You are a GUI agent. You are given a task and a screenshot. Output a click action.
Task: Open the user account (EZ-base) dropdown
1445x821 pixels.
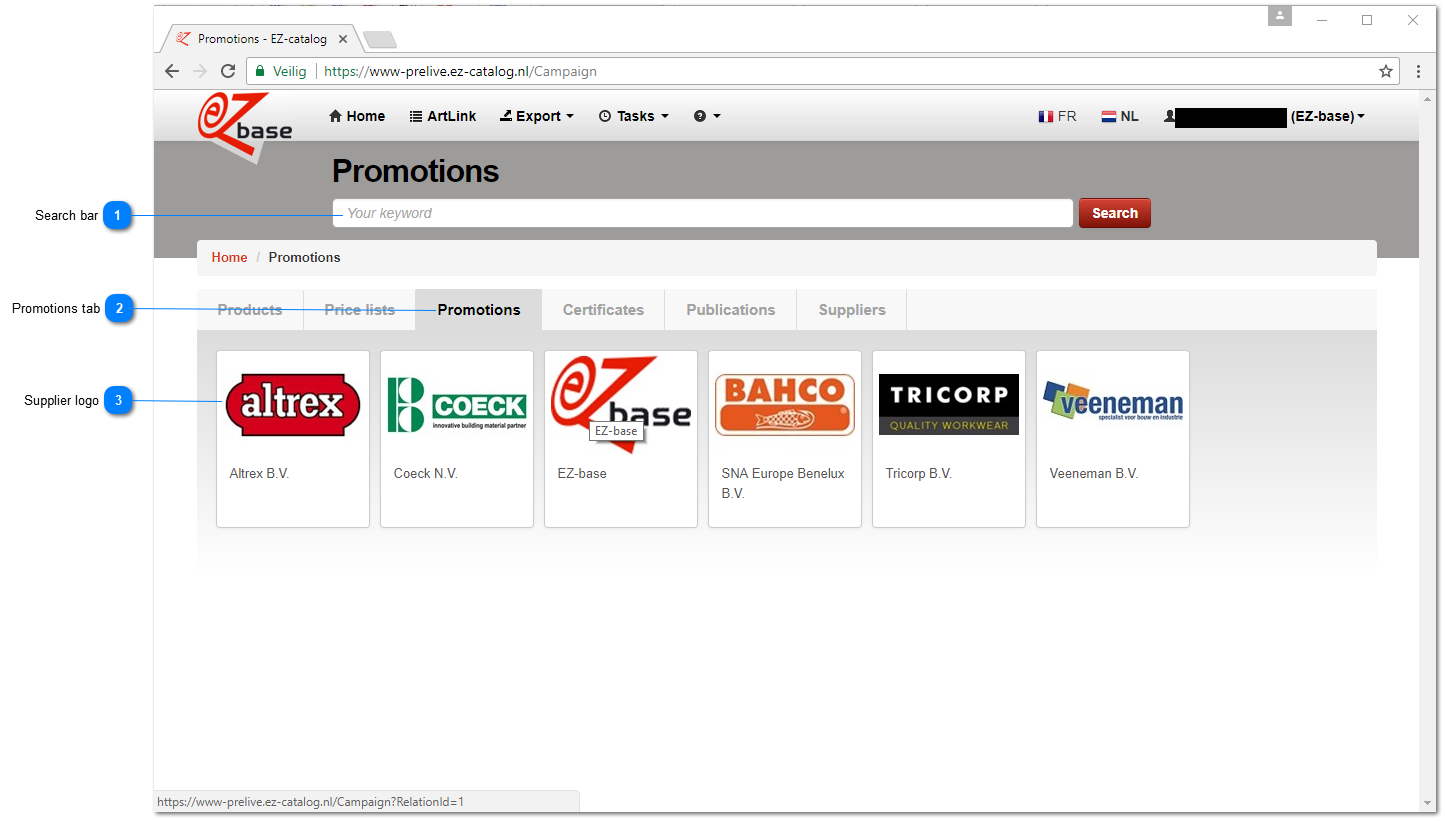[x=1264, y=116]
